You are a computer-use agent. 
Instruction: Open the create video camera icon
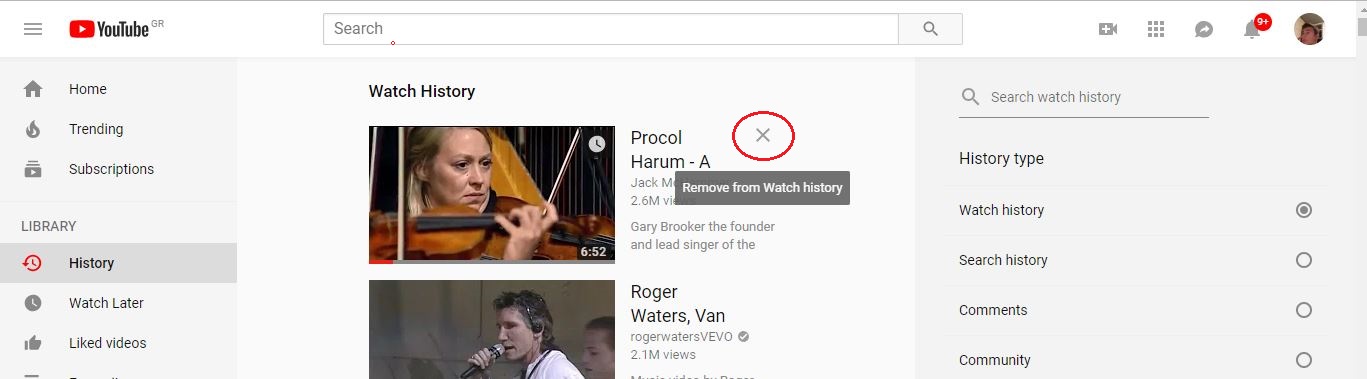[x=1107, y=29]
